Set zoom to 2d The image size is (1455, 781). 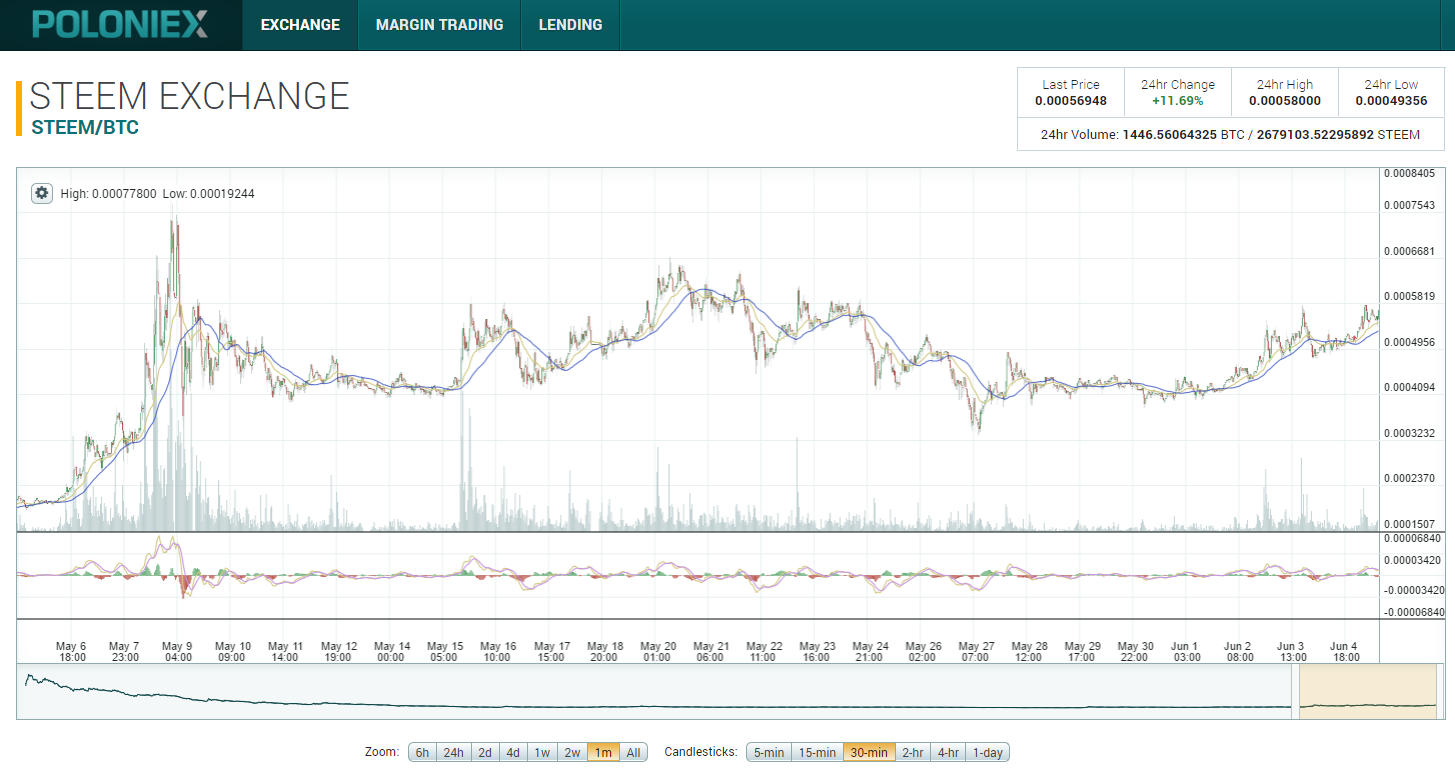[x=484, y=752]
